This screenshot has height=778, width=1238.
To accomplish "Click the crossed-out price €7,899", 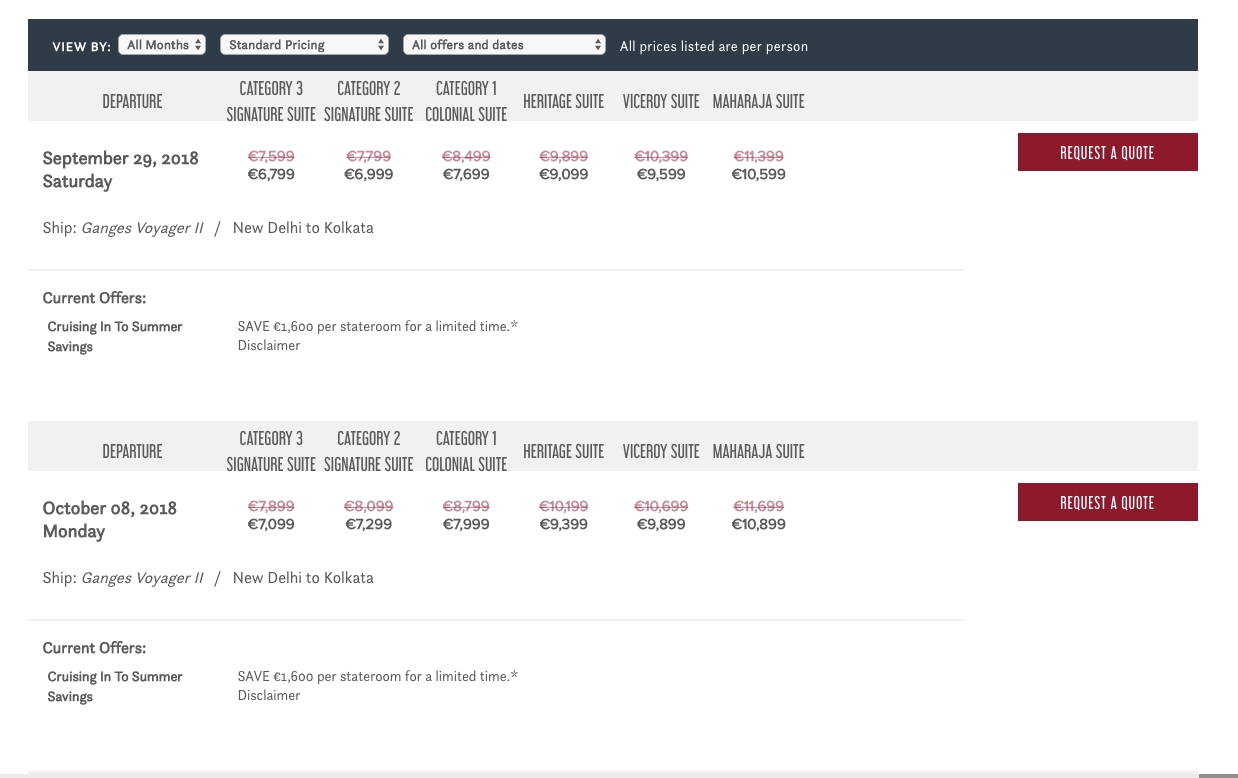I will [x=271, y=506].
